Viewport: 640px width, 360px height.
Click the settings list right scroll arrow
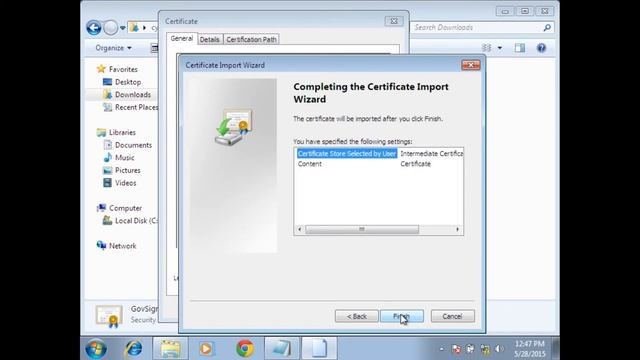(x=458, y=229)
